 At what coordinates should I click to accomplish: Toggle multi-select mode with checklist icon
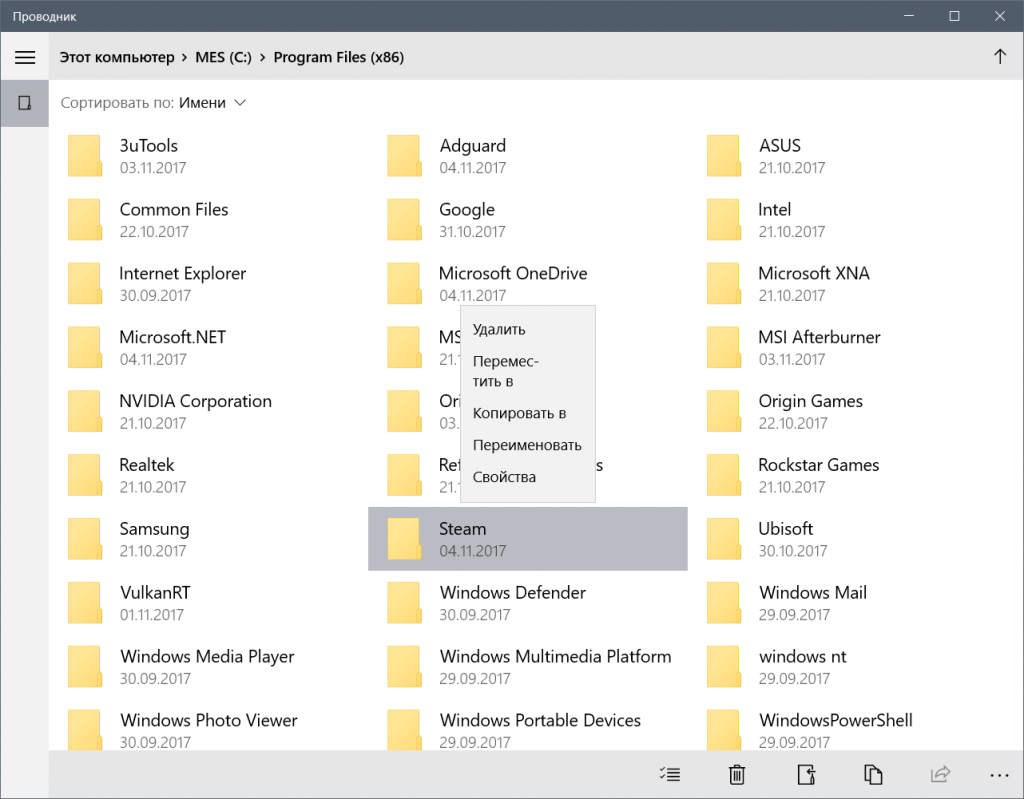(670, 774)
